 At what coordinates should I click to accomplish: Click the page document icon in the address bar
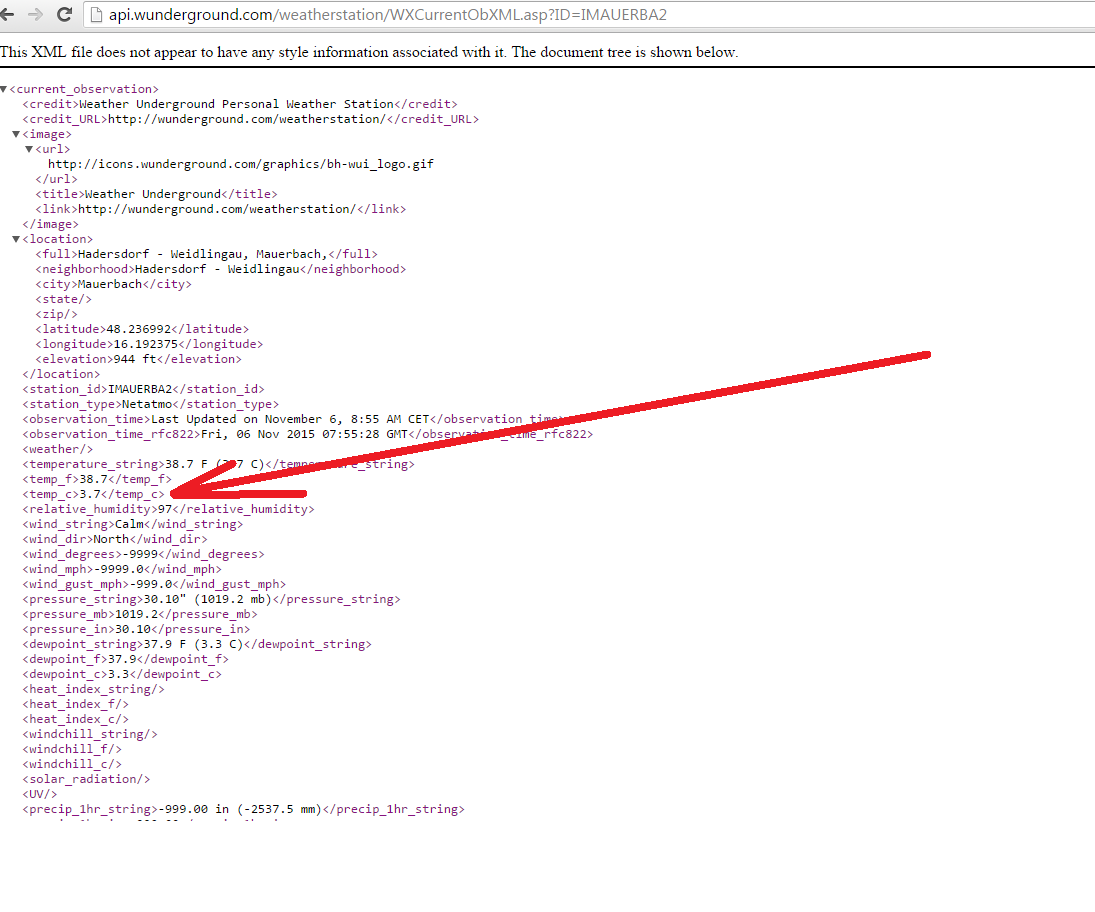tap(96, 15)
